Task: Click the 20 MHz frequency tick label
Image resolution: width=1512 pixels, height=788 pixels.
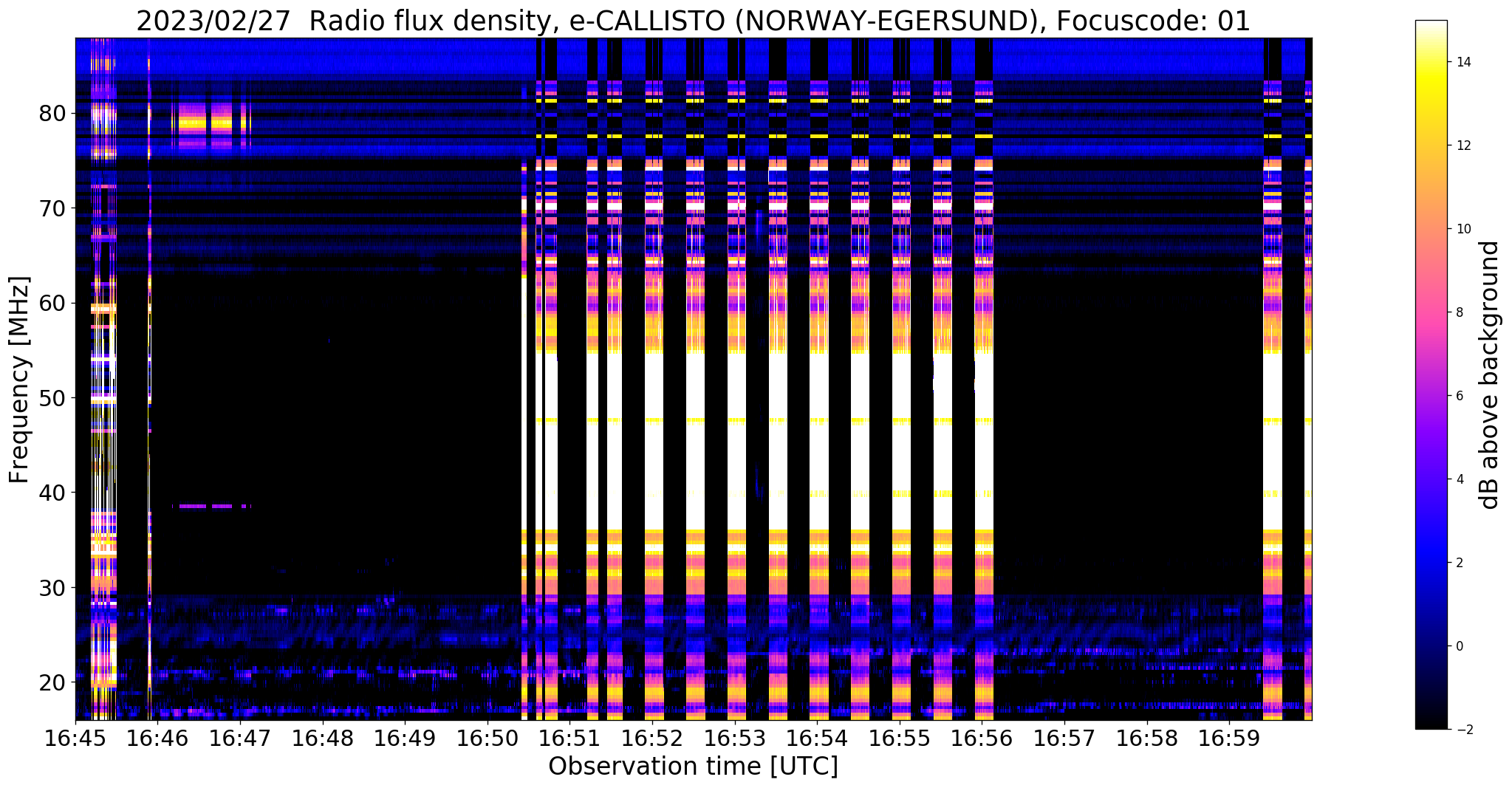Action: pos(51,682)
